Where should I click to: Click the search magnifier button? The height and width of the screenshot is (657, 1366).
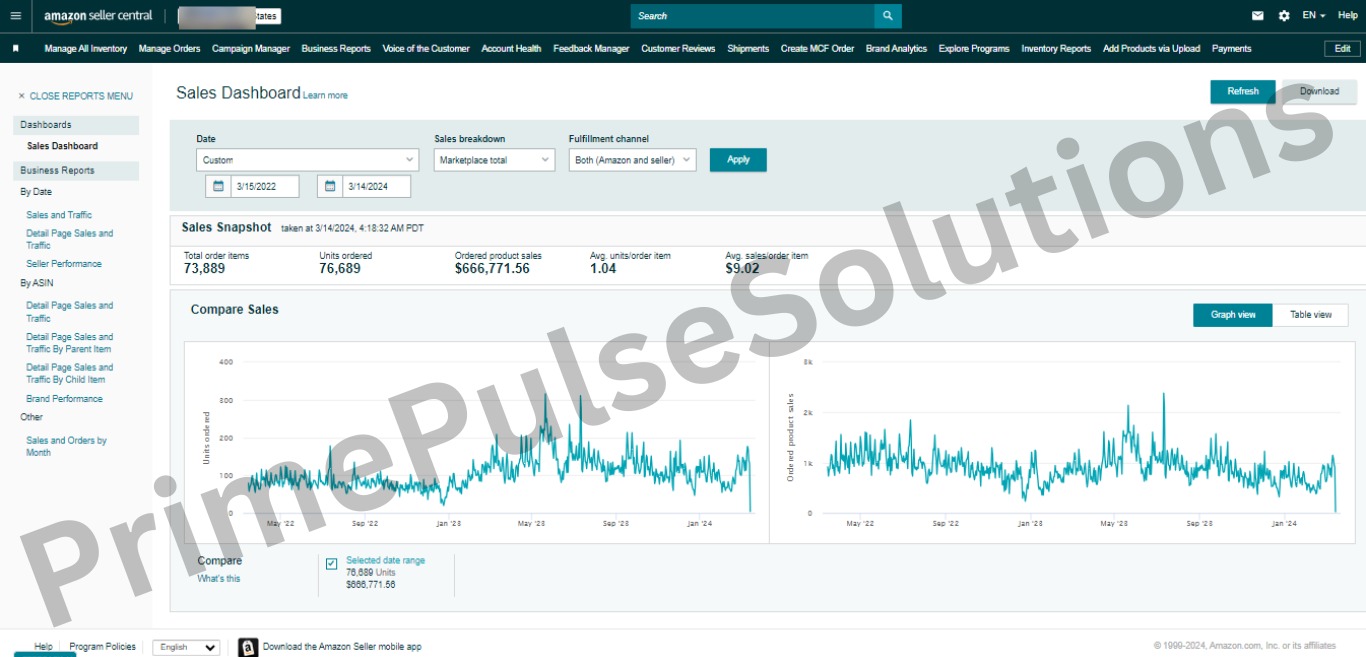coord(887,16)
